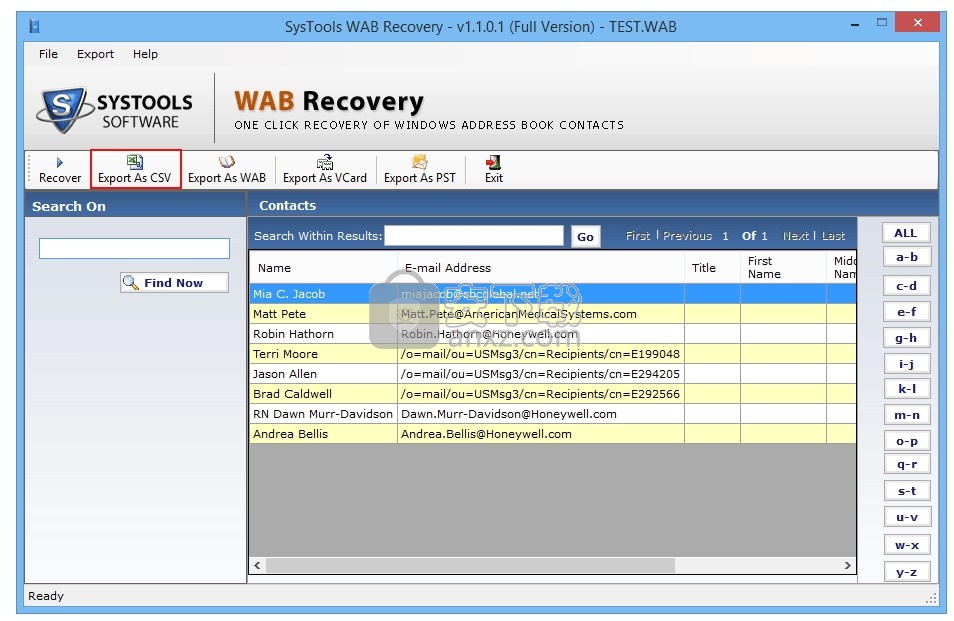Click the Exit toolbar icon
The width and height of the screenshot is (954, 621).
pyautogui.click(x=493, y=162)
